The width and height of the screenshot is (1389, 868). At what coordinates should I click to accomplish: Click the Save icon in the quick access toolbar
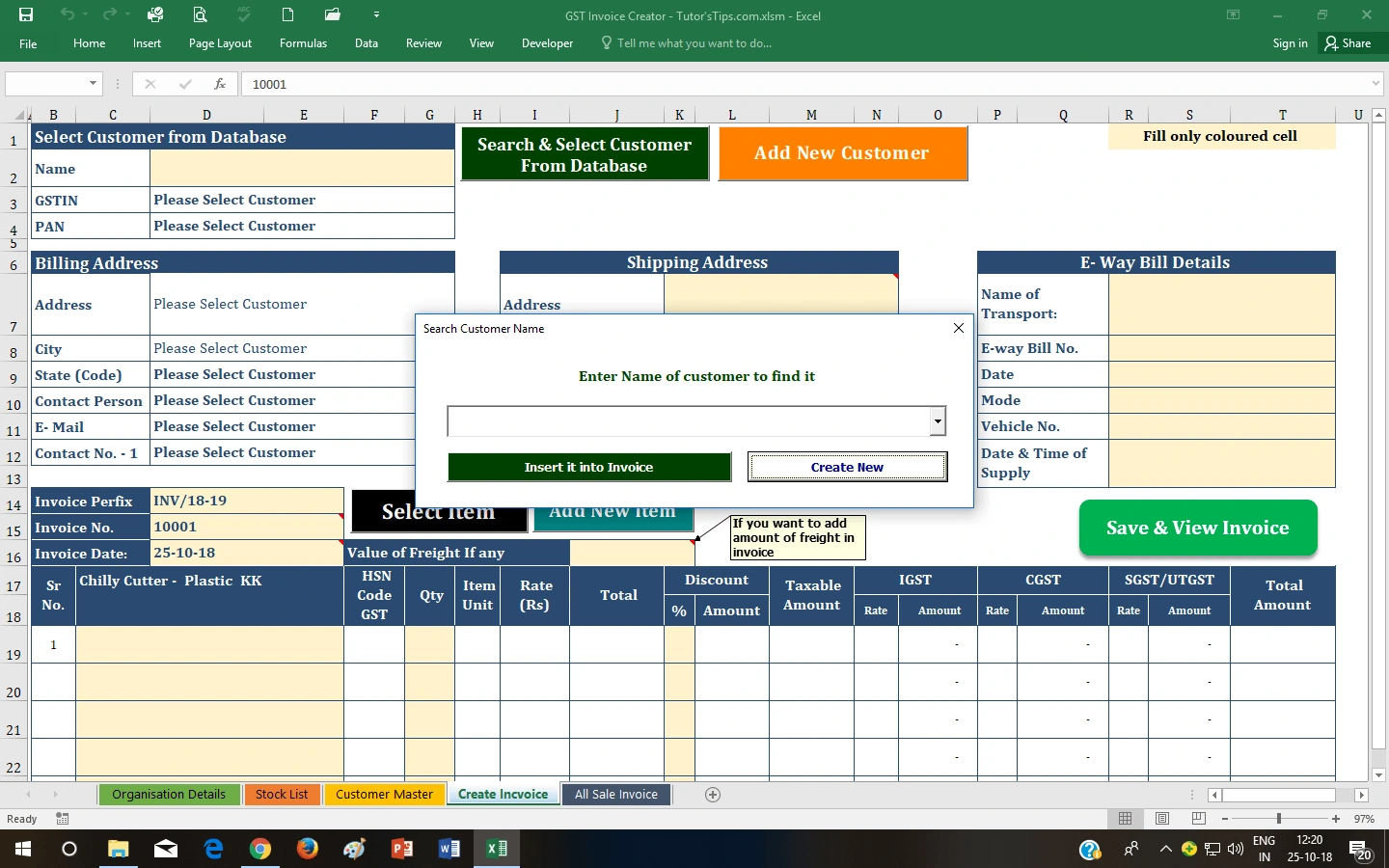pos(26,14)
